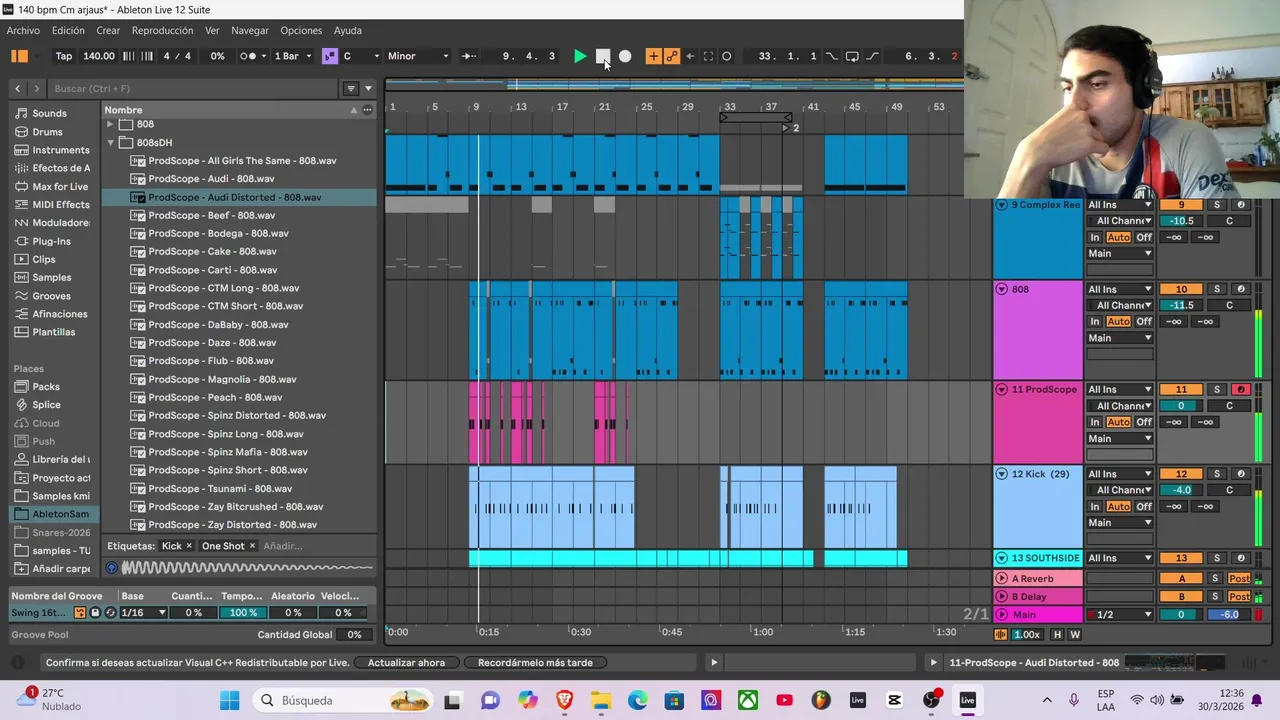Stop playback with the Stop button
The width and height of the screenshot is (1280, 720).
(x=603, y=56)
